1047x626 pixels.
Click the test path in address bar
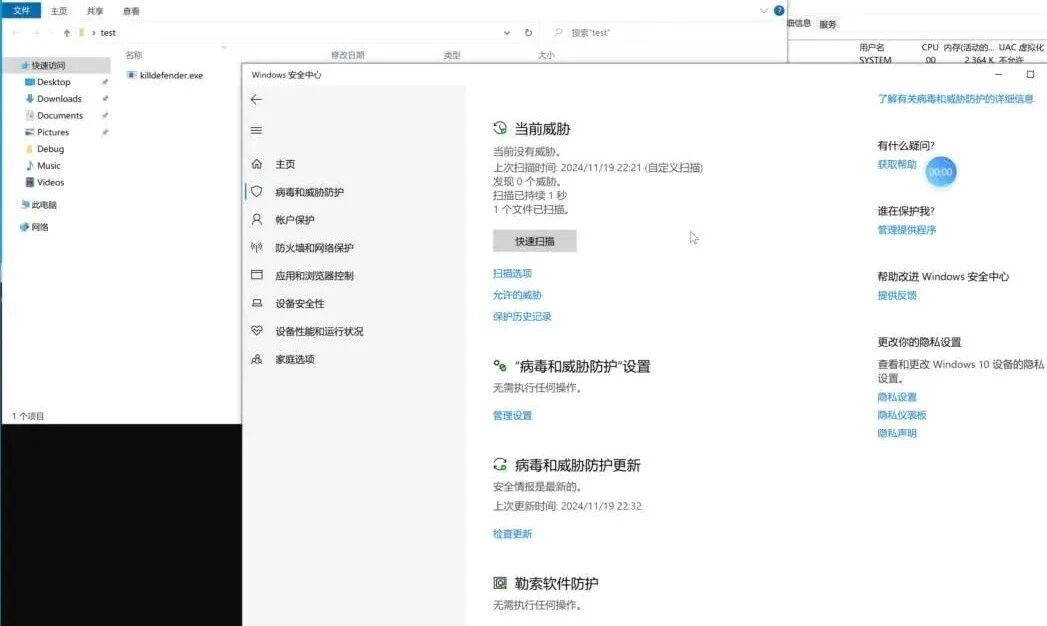point(108,32)
